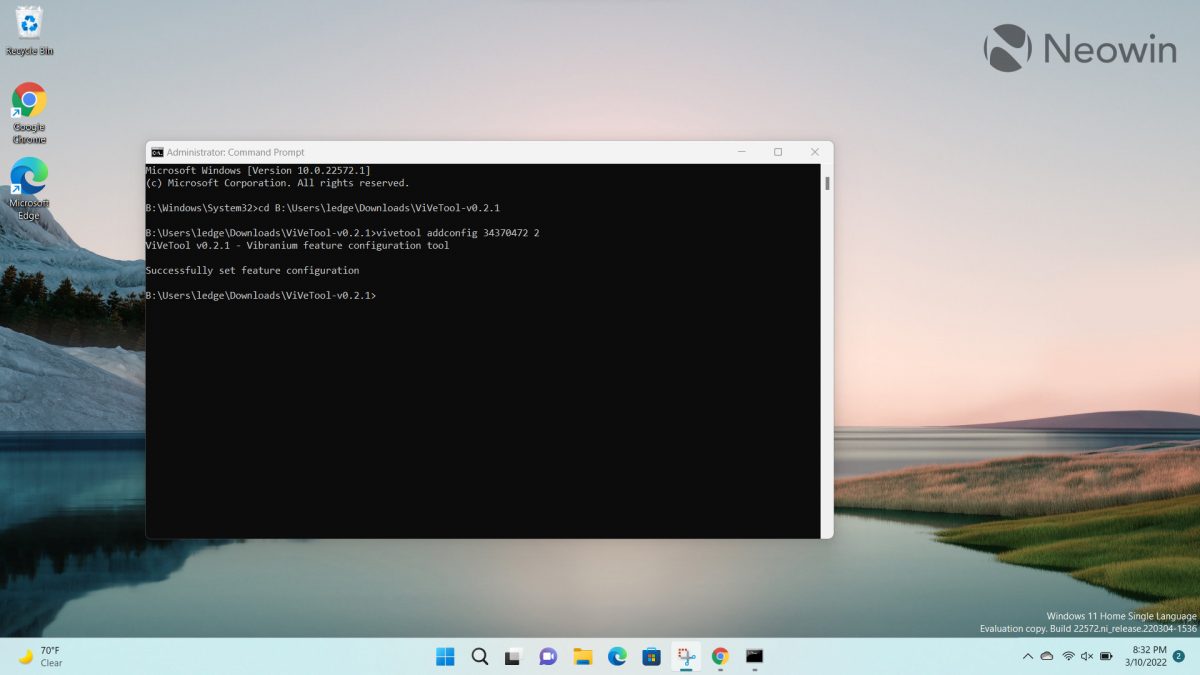The image size is (1200, 675).
Task: Open the Command Prompt window system menu
Action: 157,151
